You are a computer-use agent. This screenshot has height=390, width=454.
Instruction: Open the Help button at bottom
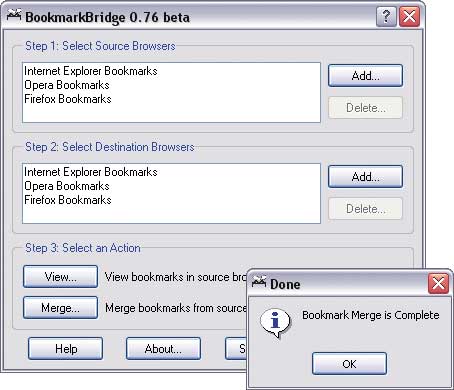coord(65,348)
